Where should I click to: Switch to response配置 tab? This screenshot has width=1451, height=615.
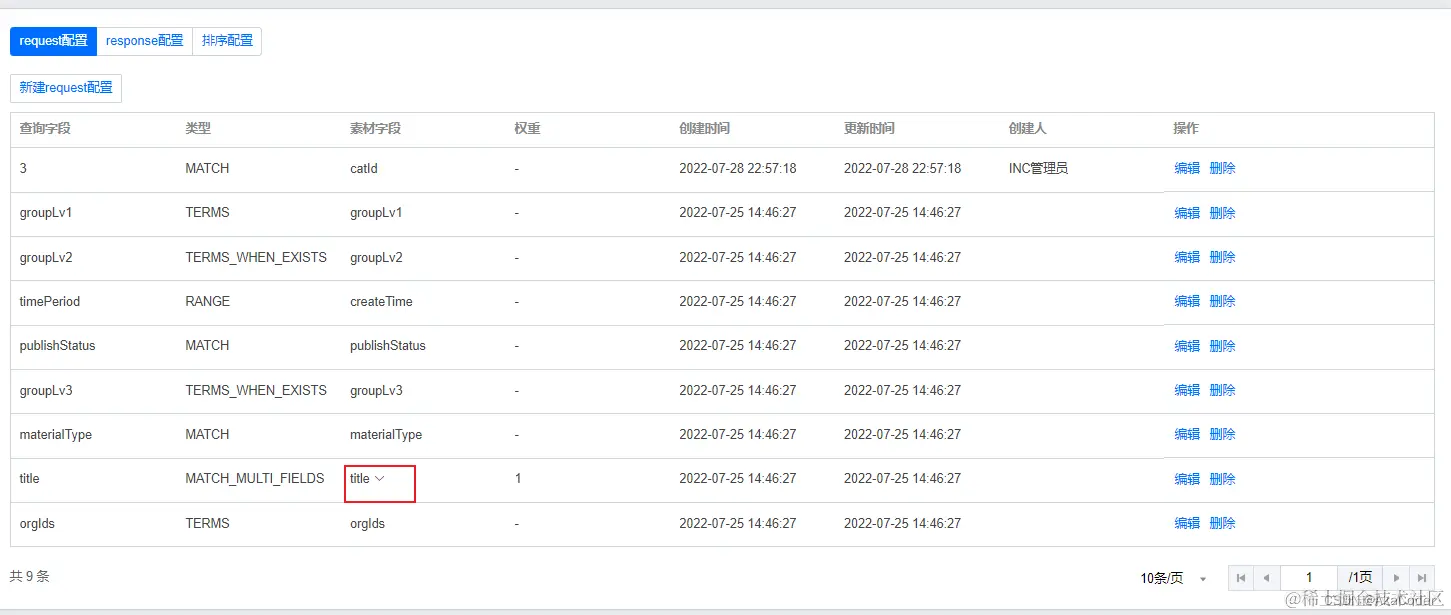tap(145, 41)
